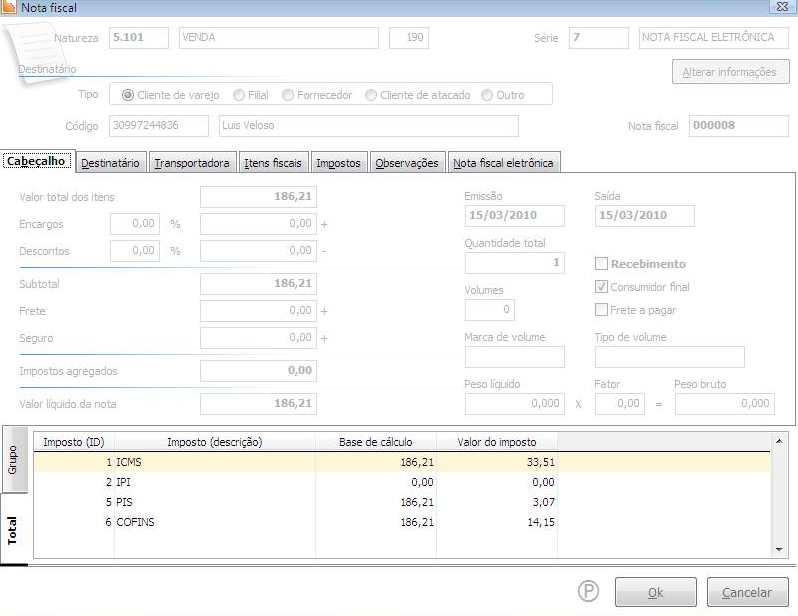This screenshot has height=616, width=798.
Task: Open the Nota fiscal eletrônica tab
Action: click(504, 163)
